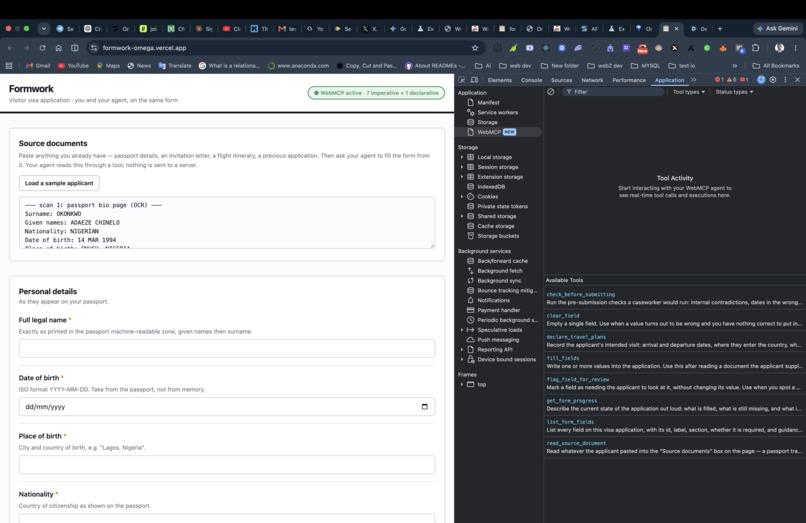Focus the tool activity Filter box
This screenshot has height=523, width=806.
point(612,92)
